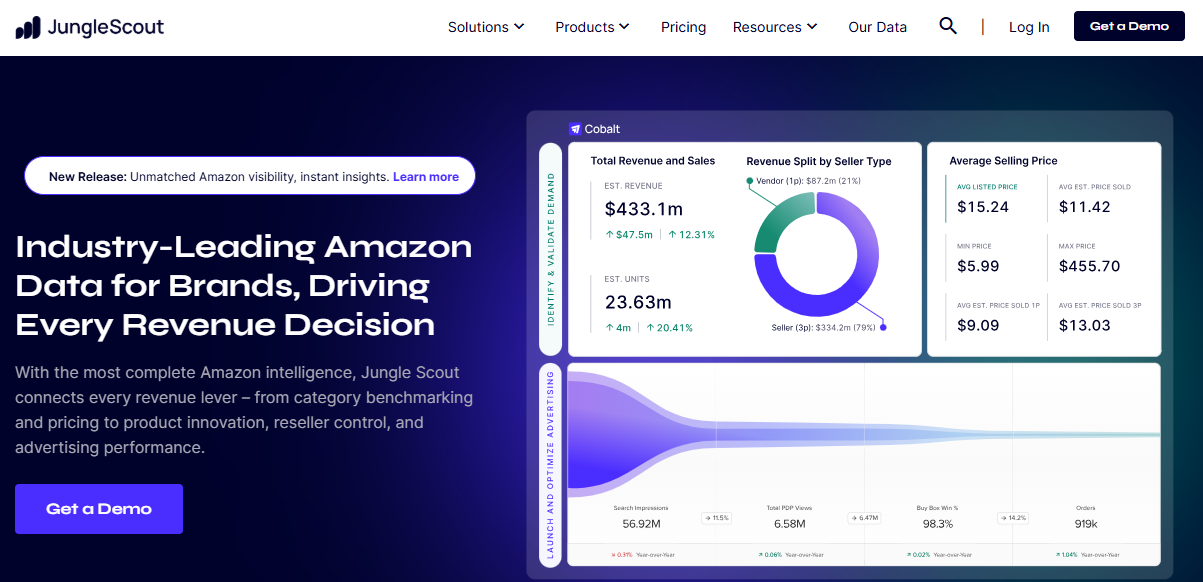
Task: Click the $13.03 avg price sold 3P
Action: [1085, 325]
